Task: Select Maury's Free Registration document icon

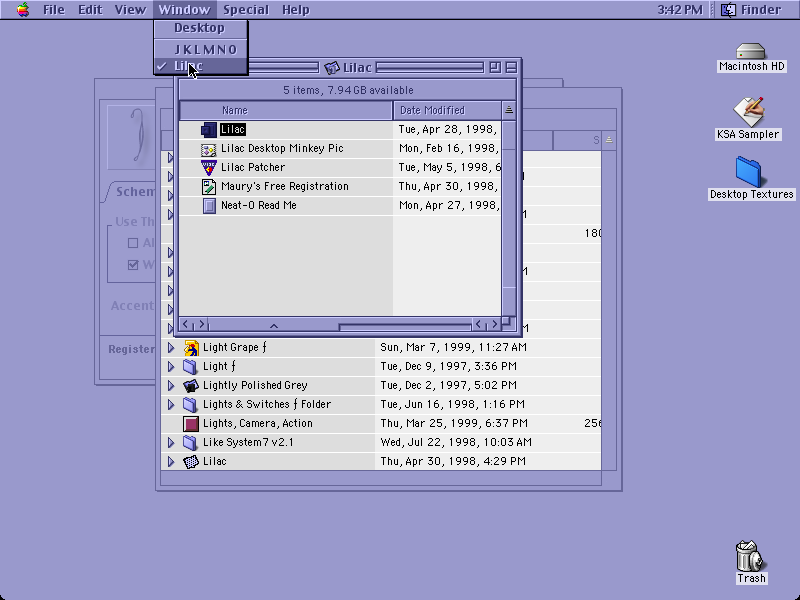Action: point(208,187)
